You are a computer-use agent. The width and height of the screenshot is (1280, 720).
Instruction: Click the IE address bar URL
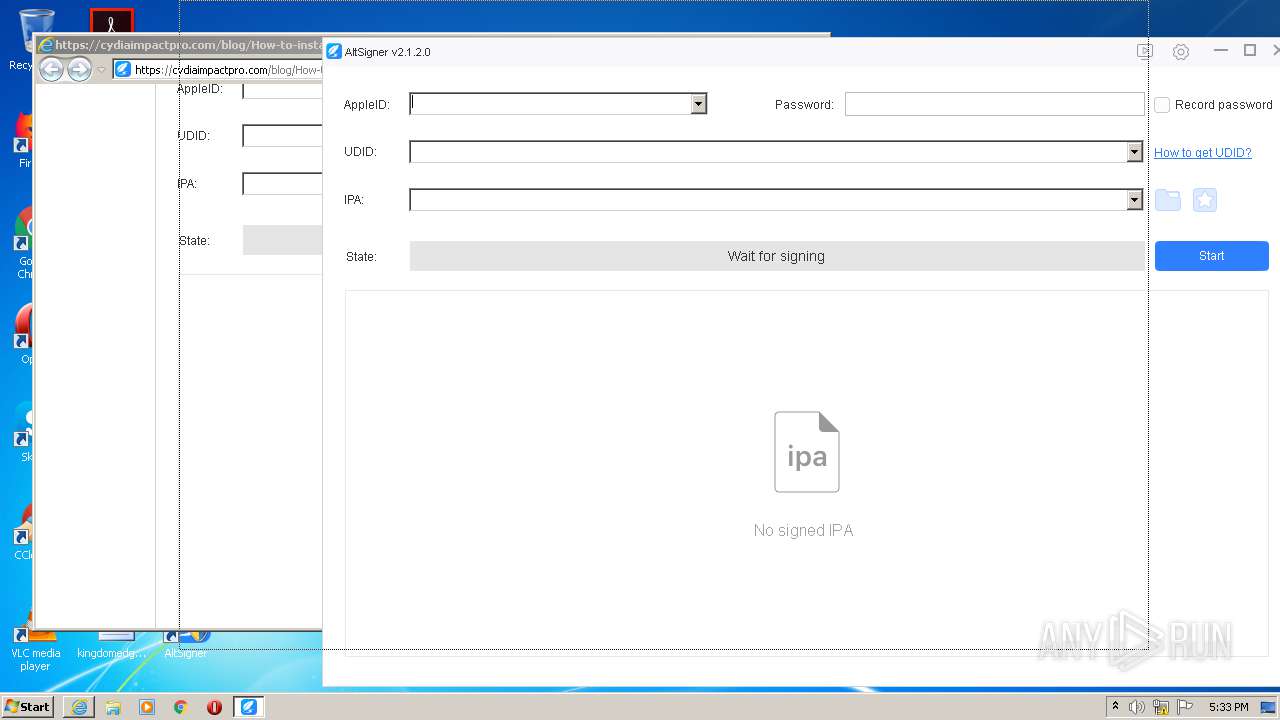pos(228,70)
